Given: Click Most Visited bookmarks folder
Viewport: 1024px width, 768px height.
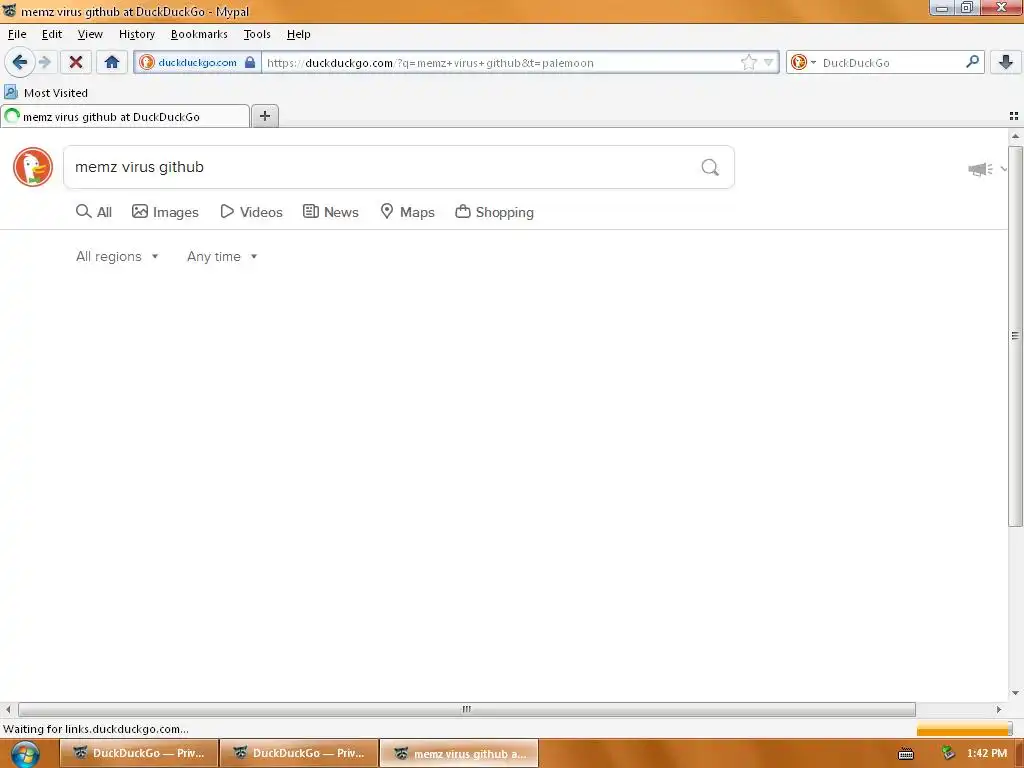Looking at the screenshot, I should click(x=46, y=93).
